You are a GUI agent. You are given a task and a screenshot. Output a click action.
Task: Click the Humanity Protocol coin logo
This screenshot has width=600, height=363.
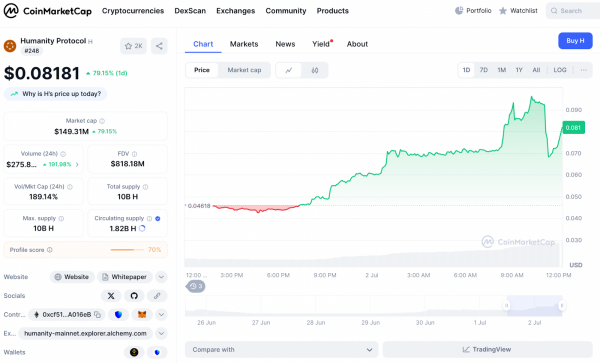(10, 46)
